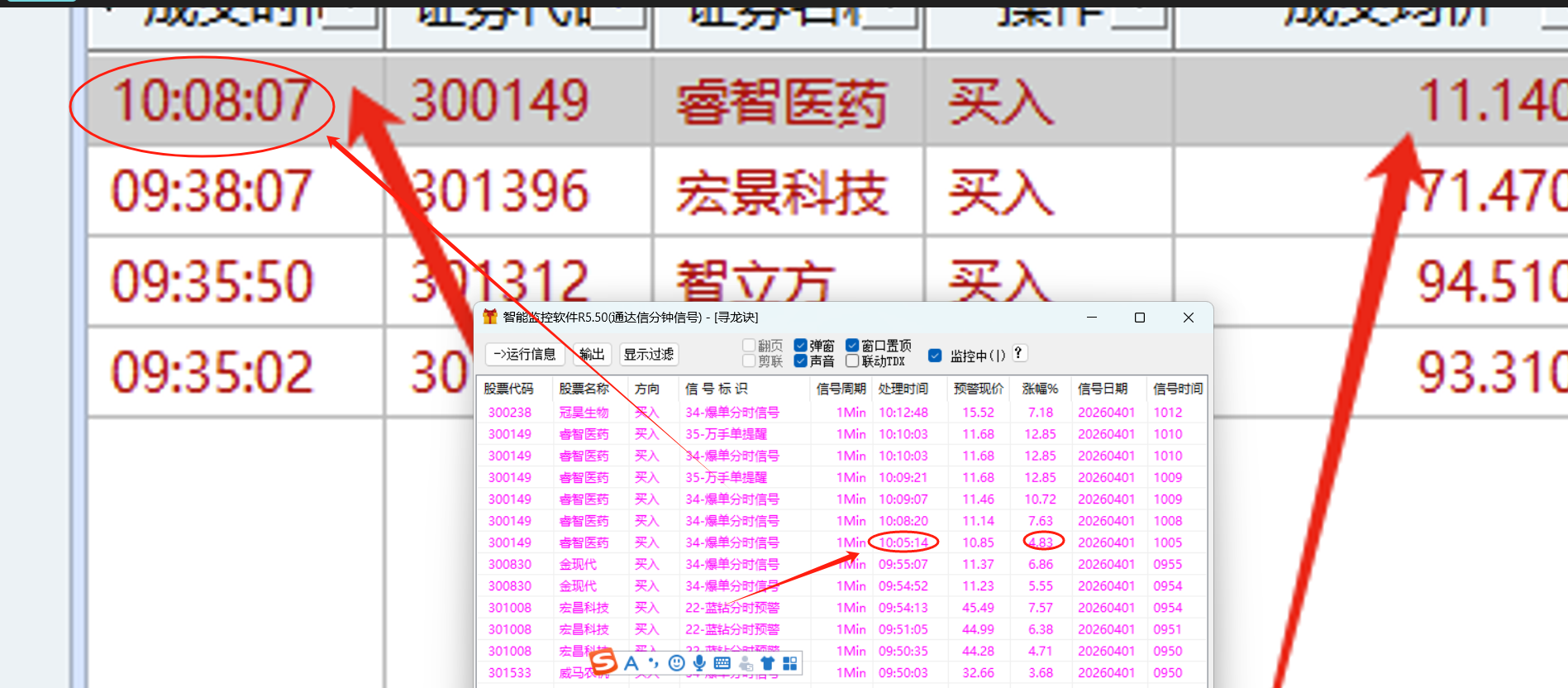Select stock code 300238 in the signal list
Screen dimensions: 1568x688
tap(510, 412)
